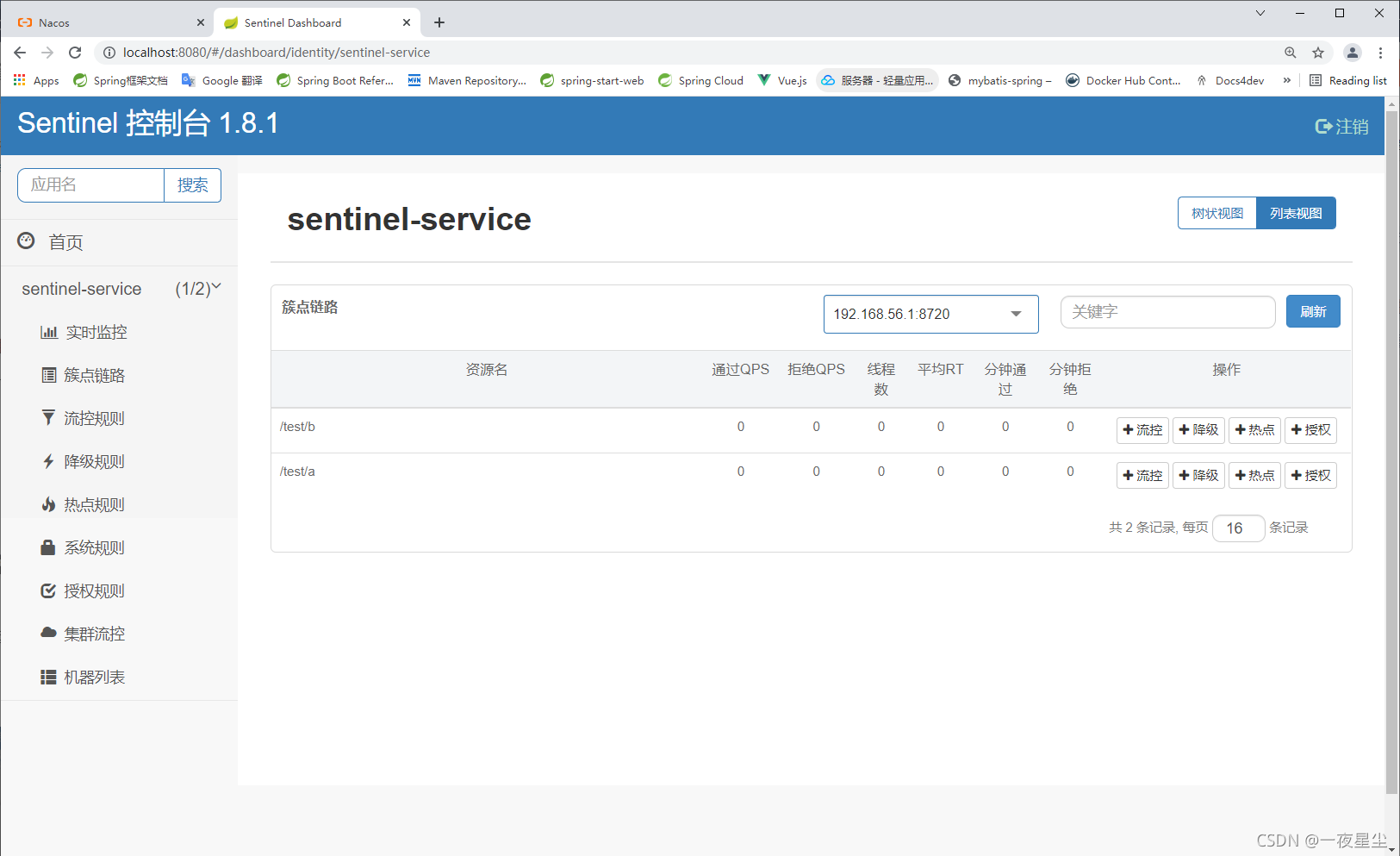The height and width of the screenshot is (856, 1400).
Task: Click the table list icon for 机器列表
Action: pyautogui.click(x=49, y=677)
